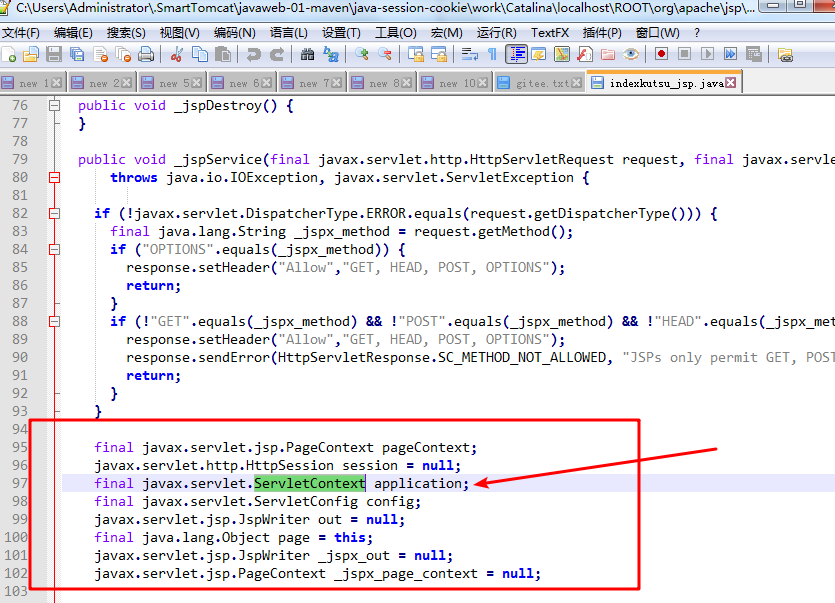Toggle the monitoring eye icon
This screenshot has width=835, height=603.
click(x=631, y=54)
